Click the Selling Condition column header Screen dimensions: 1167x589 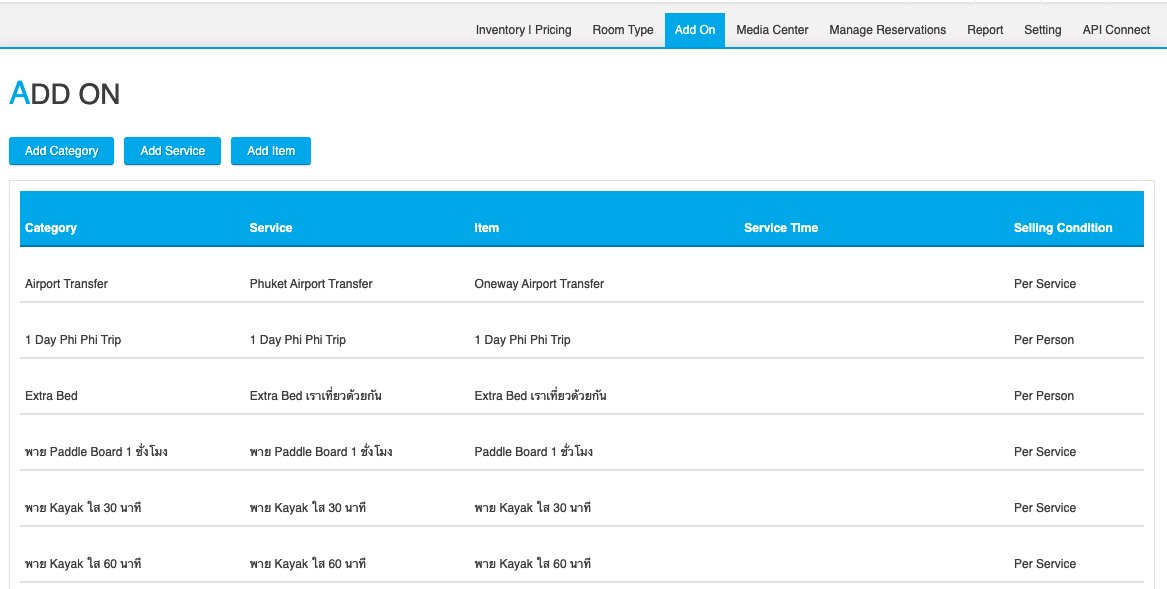(1062, 228)
